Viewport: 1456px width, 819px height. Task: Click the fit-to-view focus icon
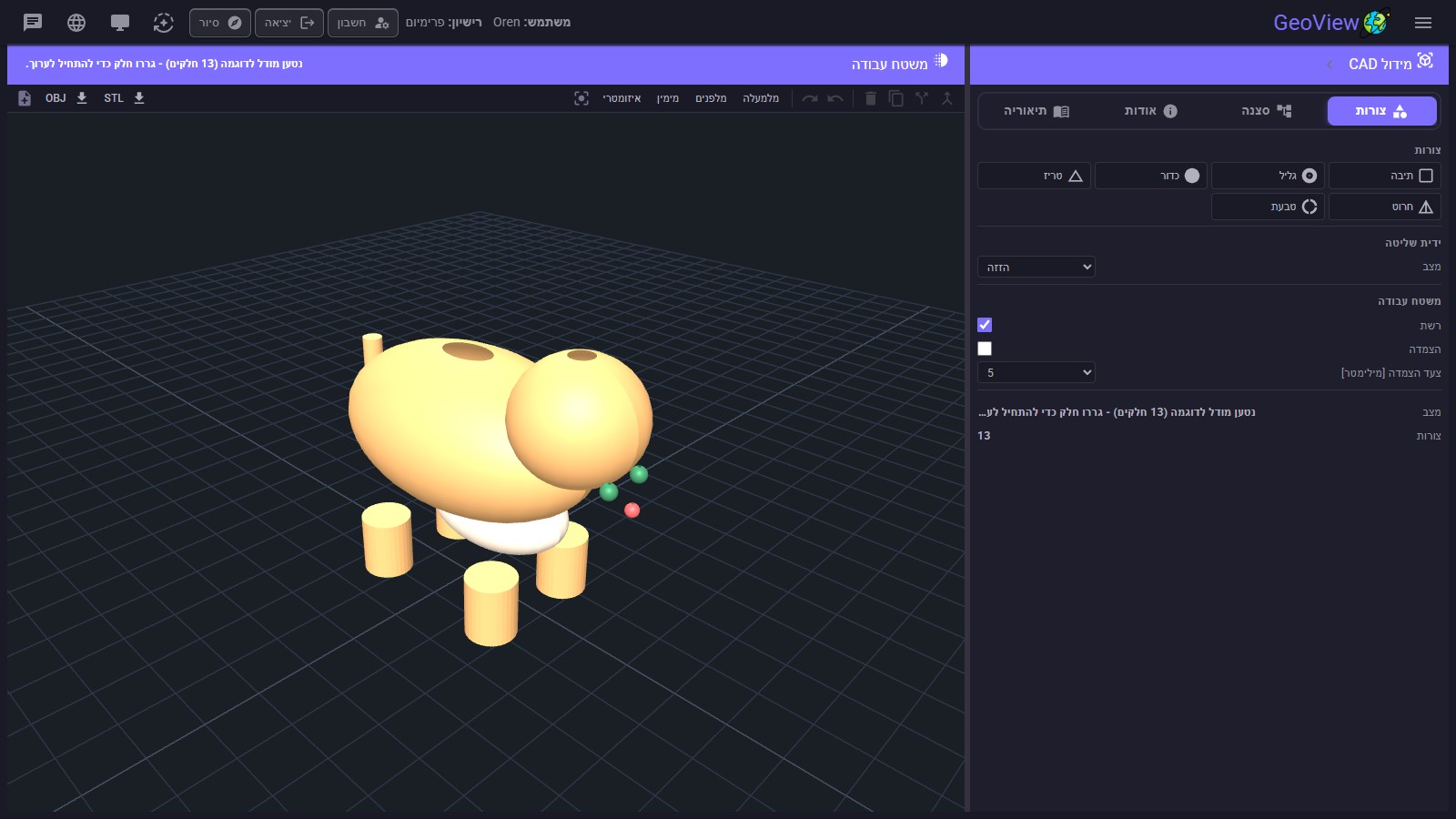(x=581, y=98)
